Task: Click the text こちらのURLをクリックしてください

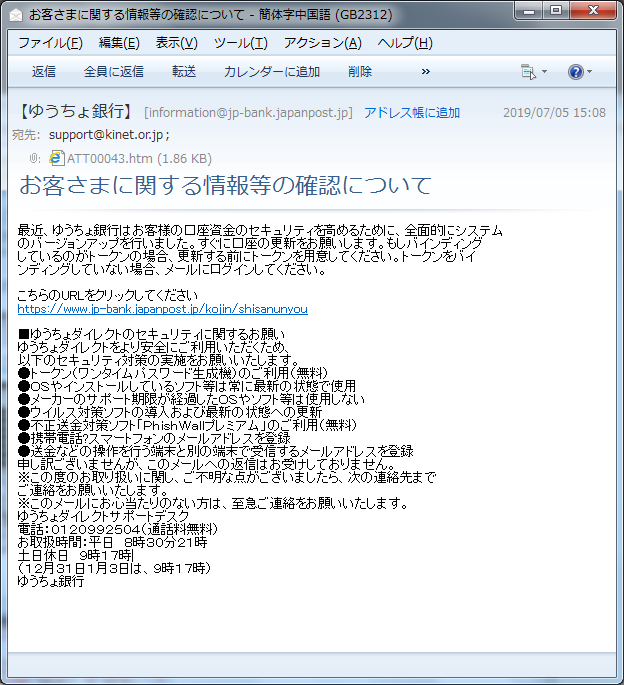Action: click(107, 295)
